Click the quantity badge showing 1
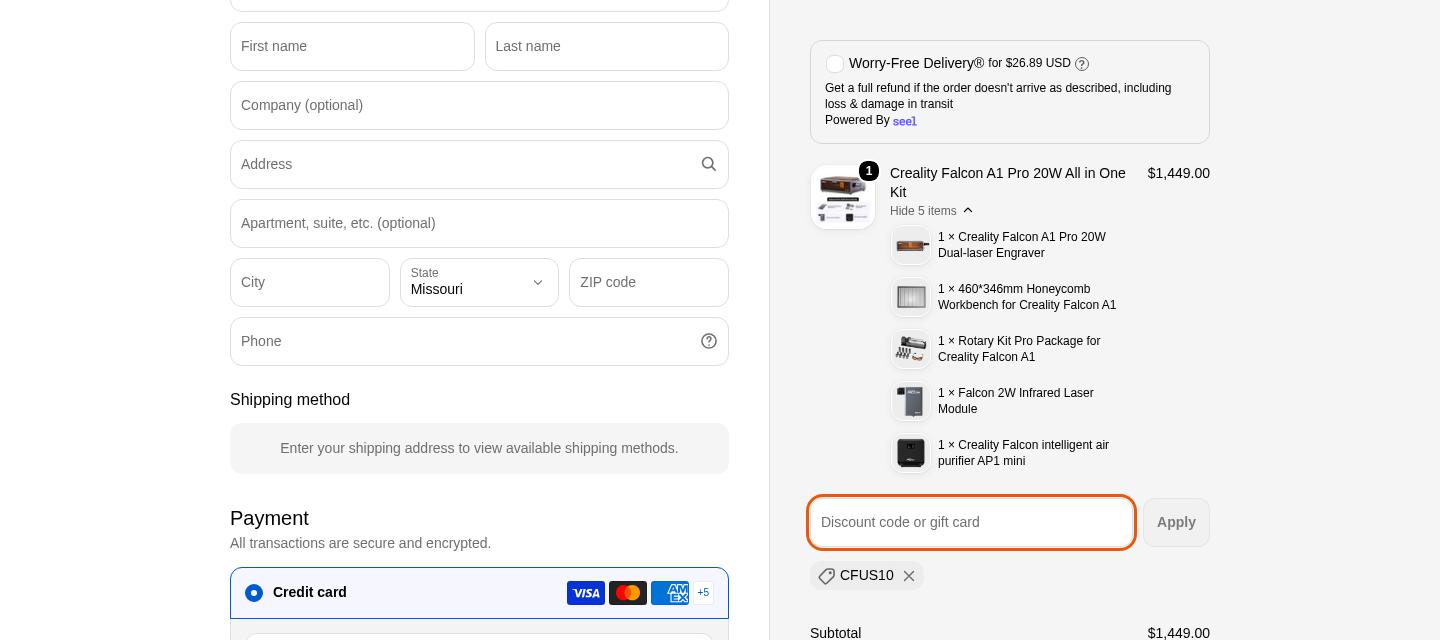The width and height of the screenshot is (1440, 640). (x=869, y=171)
